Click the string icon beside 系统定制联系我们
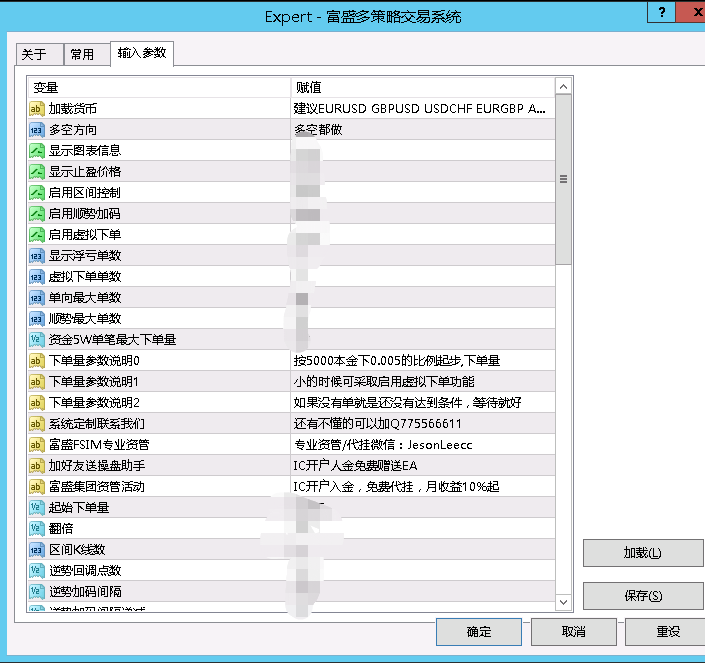This screenshot has height=663, width=705. tap(37, 424)
